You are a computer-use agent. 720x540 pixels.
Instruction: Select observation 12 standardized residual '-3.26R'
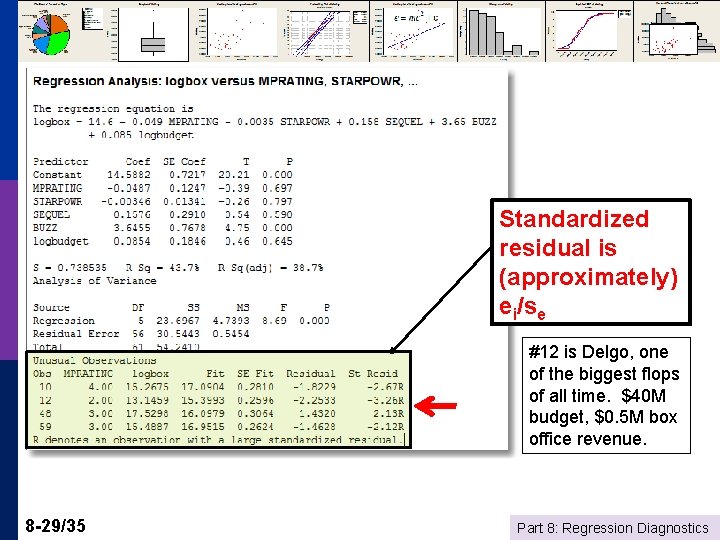pos(386,400)
